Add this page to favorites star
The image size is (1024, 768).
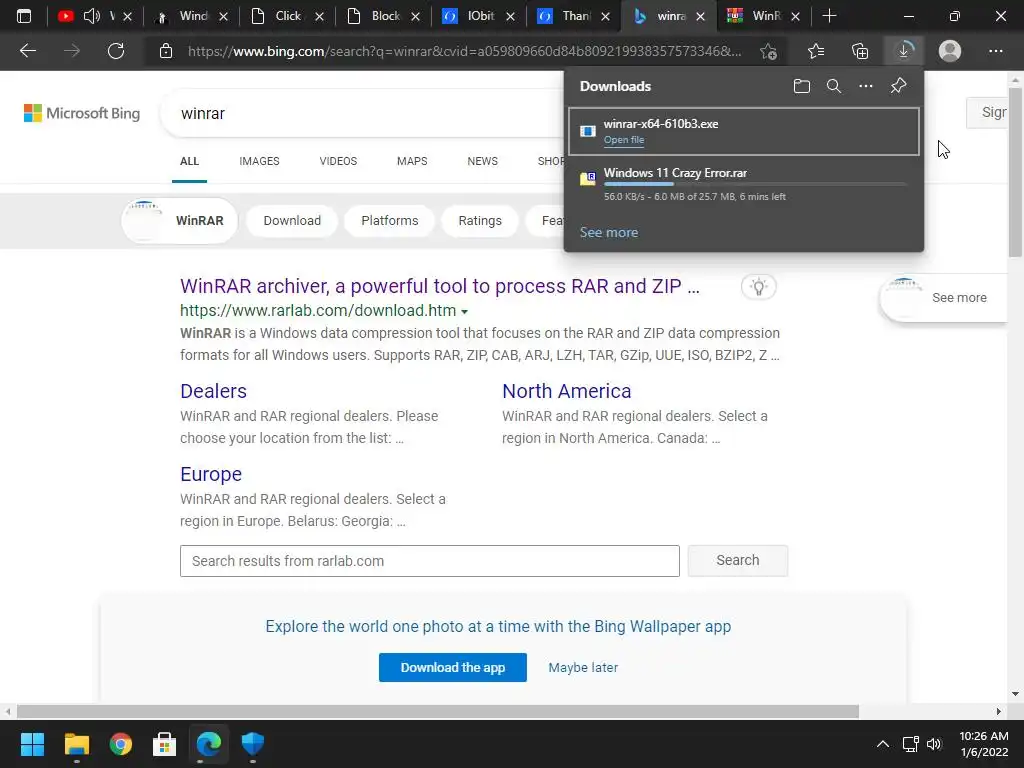(x=769, y=51)
